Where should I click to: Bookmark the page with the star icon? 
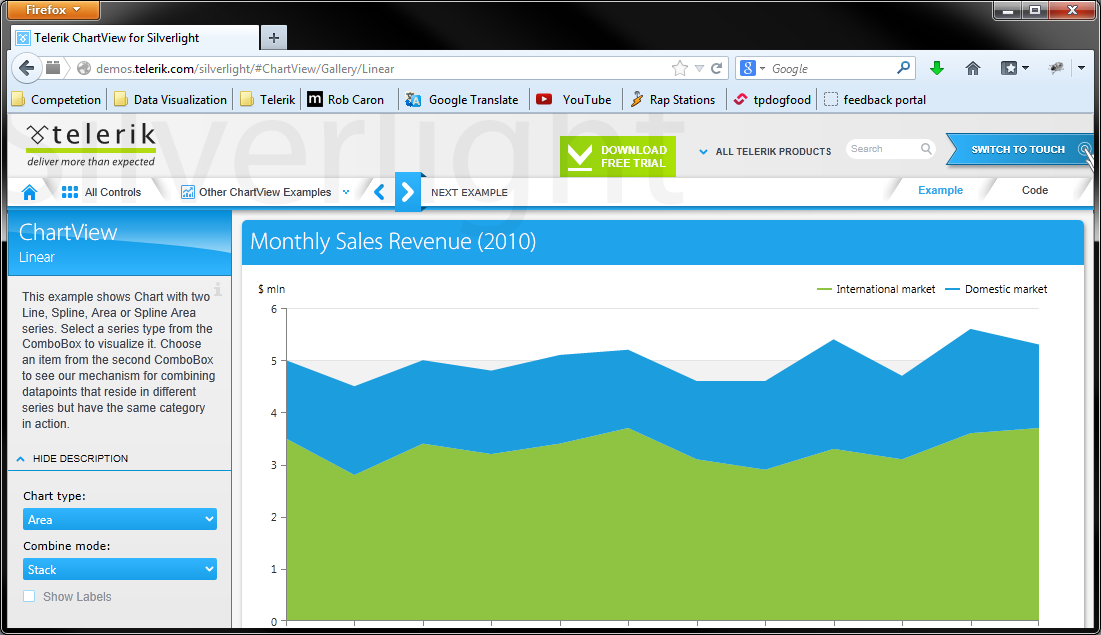coord(680,68)
